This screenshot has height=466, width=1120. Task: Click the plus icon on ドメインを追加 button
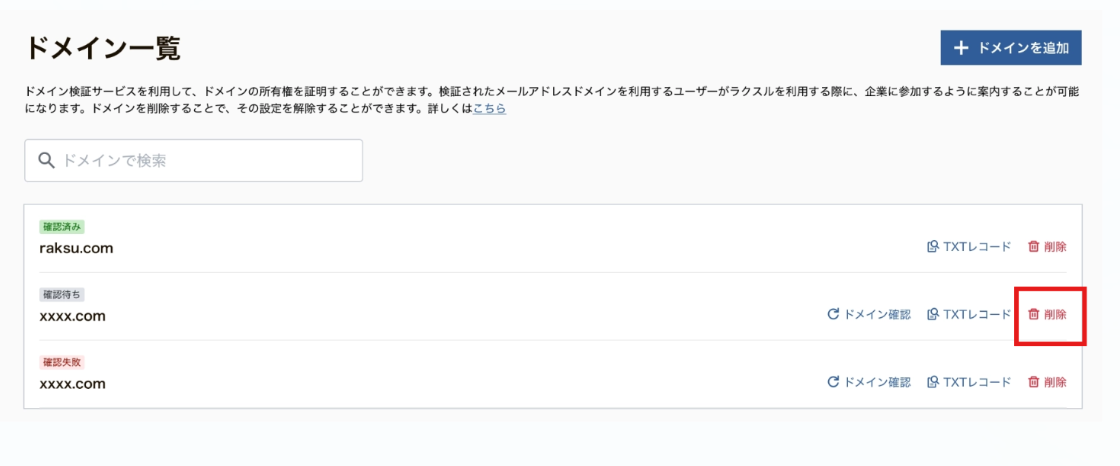pos(961,48)
